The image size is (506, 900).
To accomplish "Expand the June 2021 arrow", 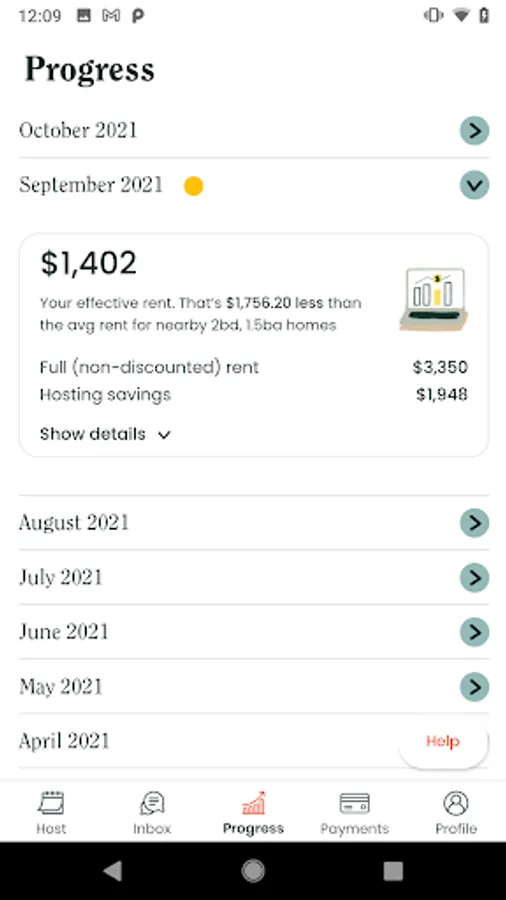I will [474, 631].
